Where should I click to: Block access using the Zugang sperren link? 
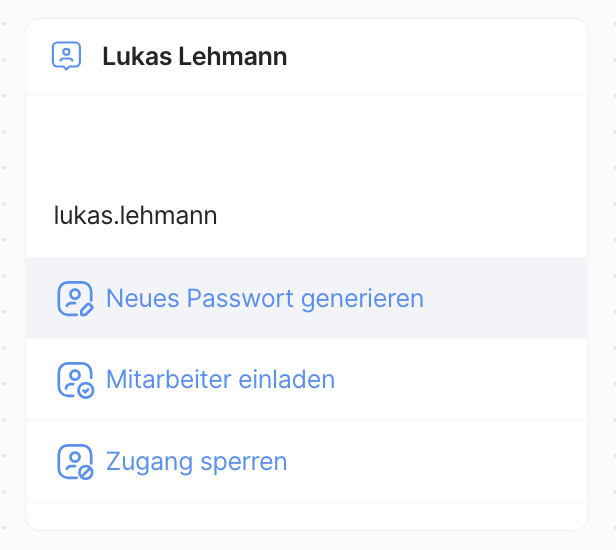point(196,462)
